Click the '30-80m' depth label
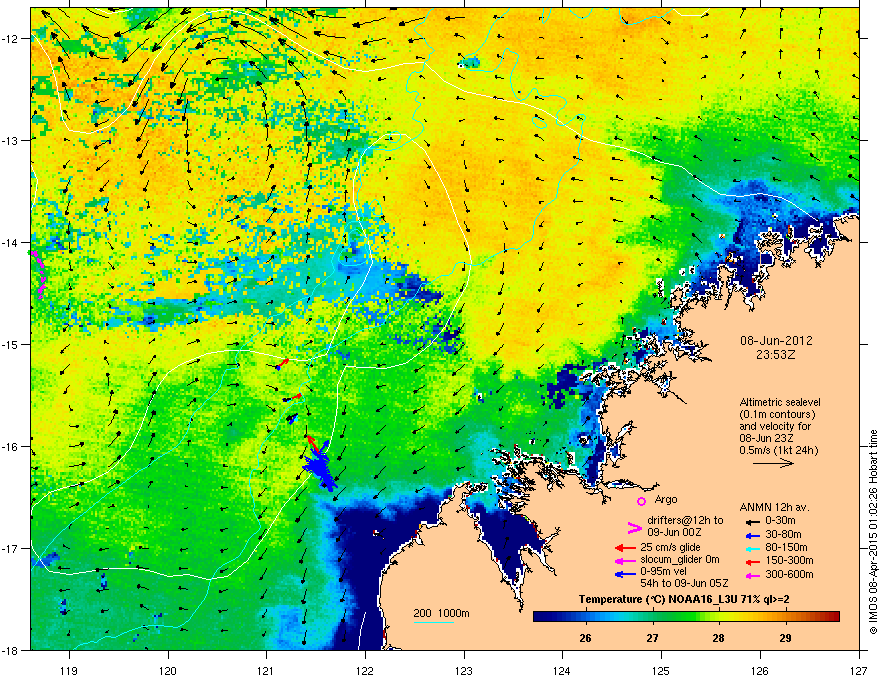Image resolution: width=880 pixels, height=680 pixels. 783,534
